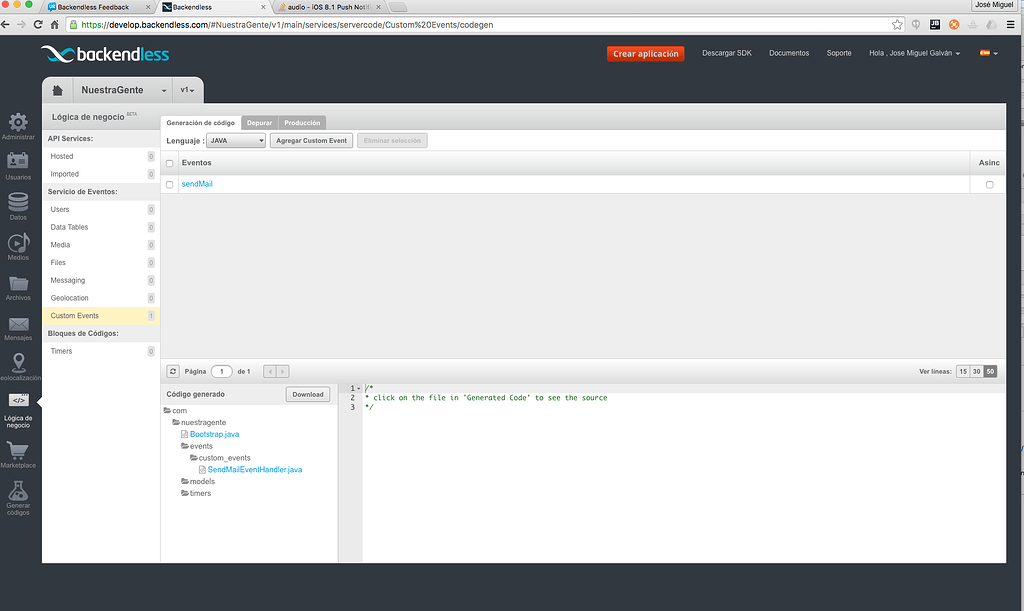Select the Generación de código tab
Viewport: 1024px width, 611px height.
click(200, 123)
